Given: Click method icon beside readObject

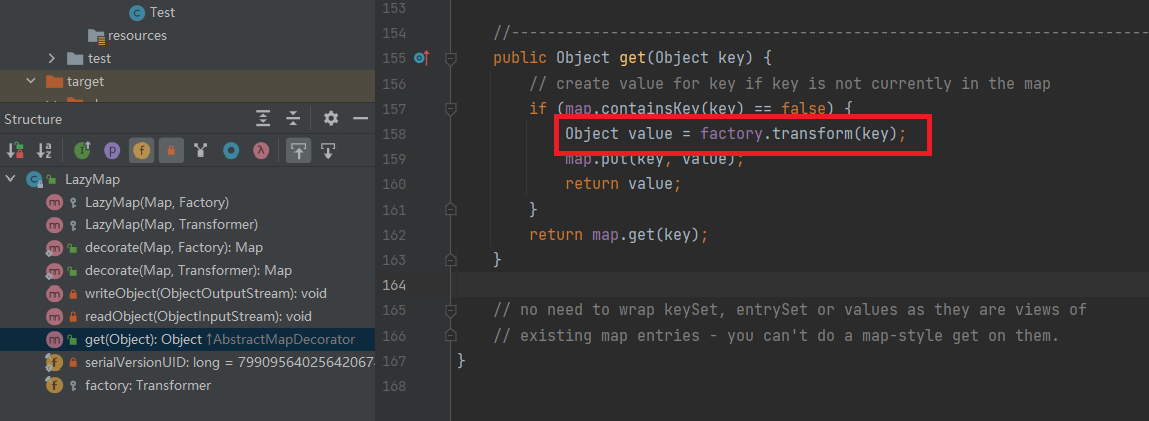Looking at the screenshot, I should [54, 316].
